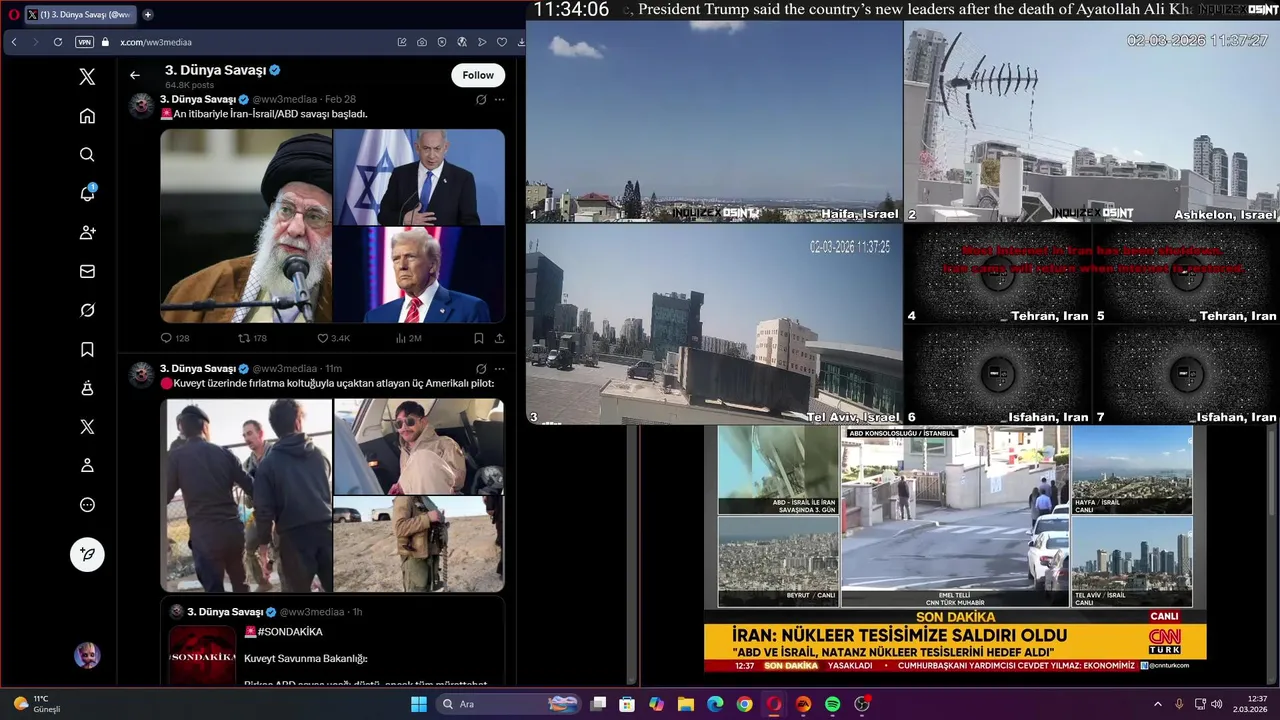Screen dimensions: 1280x720
Task: Open the clock showing 12:37
Action: point(1249,704)
